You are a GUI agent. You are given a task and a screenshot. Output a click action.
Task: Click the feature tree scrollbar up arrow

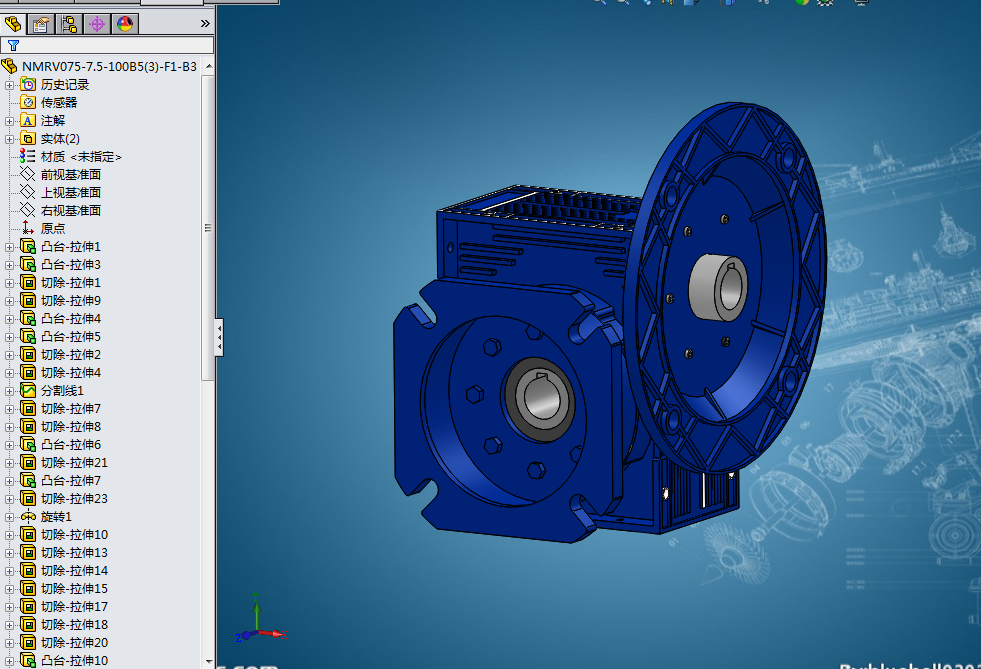208,66
